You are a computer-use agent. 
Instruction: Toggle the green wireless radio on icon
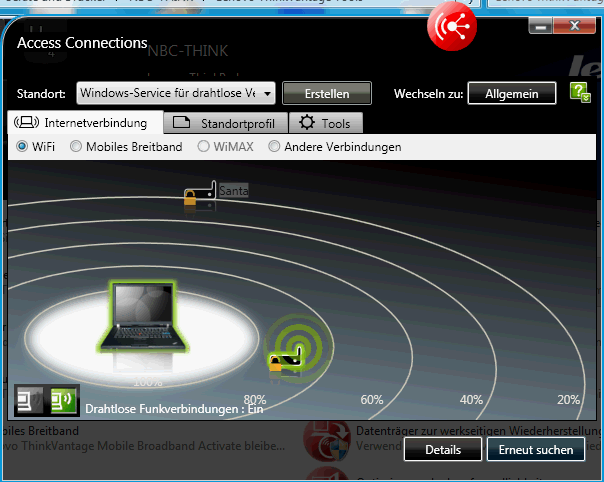tap(63, 400)
